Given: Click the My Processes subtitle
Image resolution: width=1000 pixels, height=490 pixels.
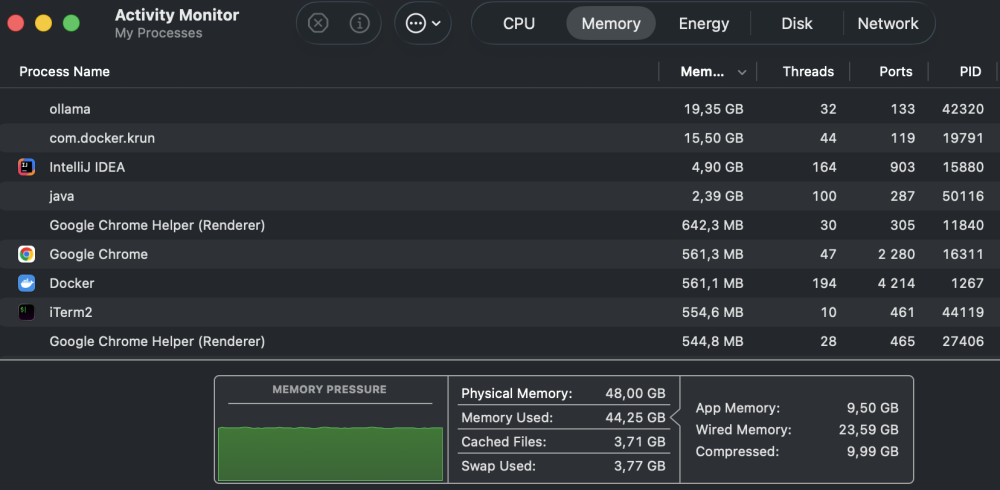Looking at the screenshot, I should pos(158,33).
